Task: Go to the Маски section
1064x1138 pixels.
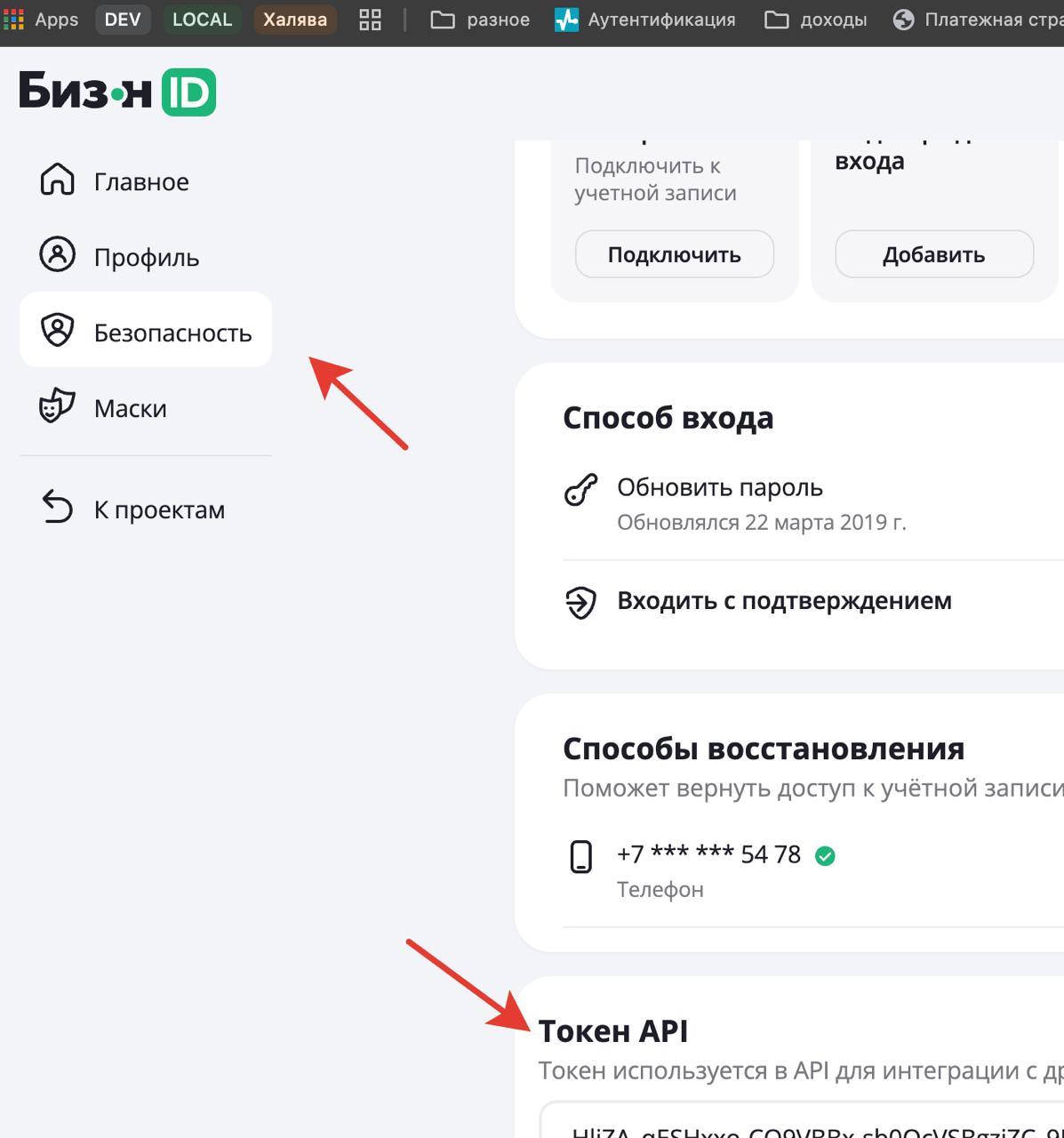Action: coord(131,409)
